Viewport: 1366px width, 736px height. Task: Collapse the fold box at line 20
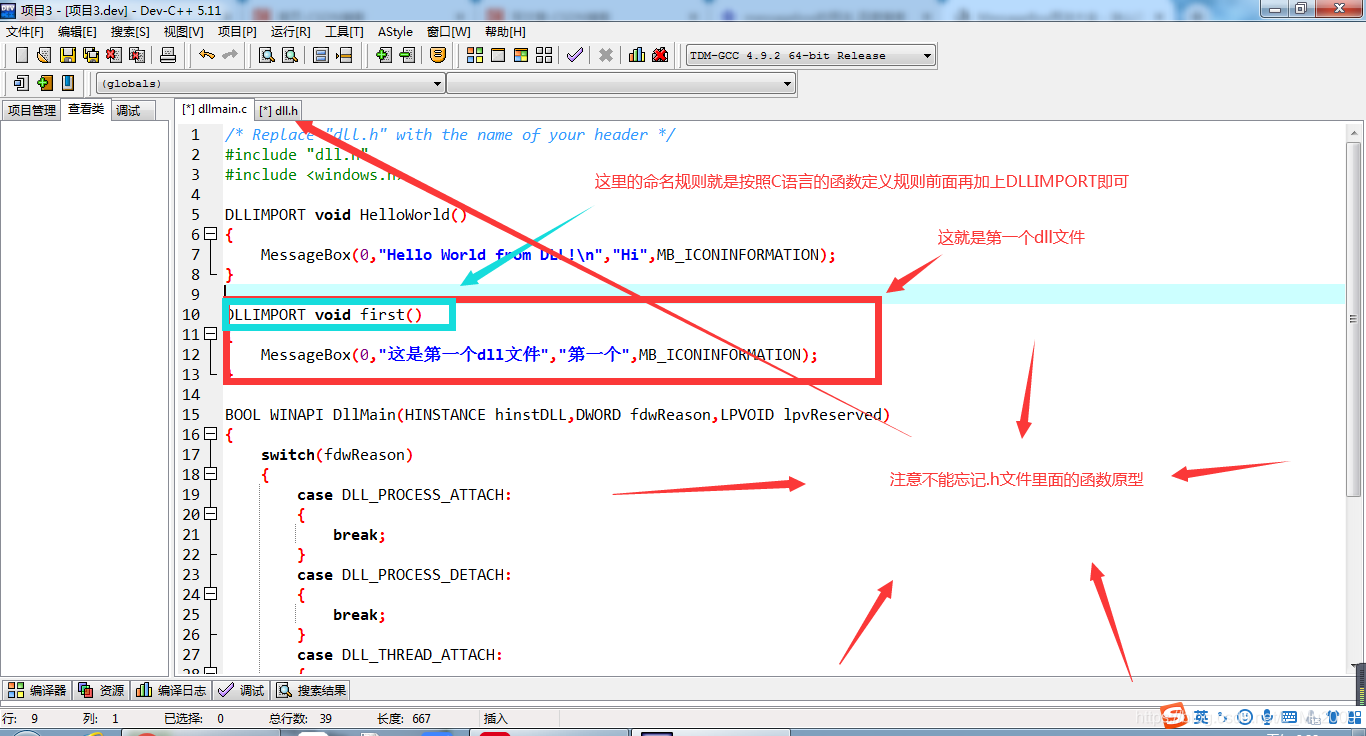[210, 515]
